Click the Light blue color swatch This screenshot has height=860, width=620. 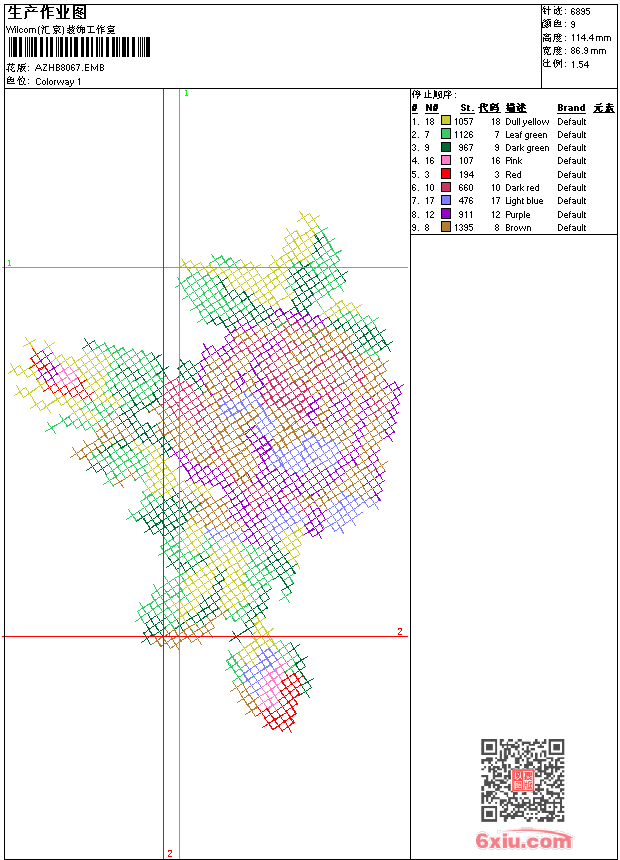[x=446, y=201]
